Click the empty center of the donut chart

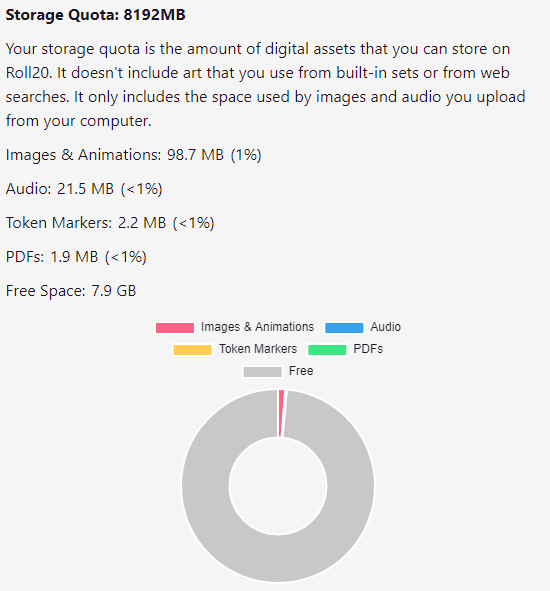point(278,486)
